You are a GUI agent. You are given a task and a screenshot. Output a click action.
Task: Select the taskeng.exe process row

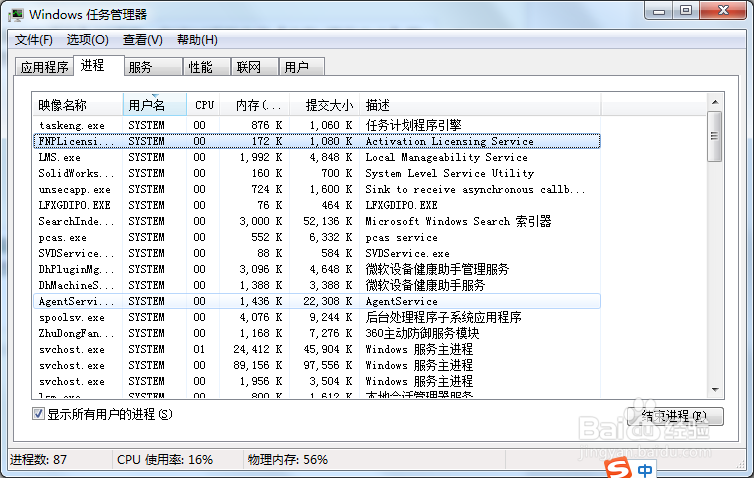[x=317, y=125]
